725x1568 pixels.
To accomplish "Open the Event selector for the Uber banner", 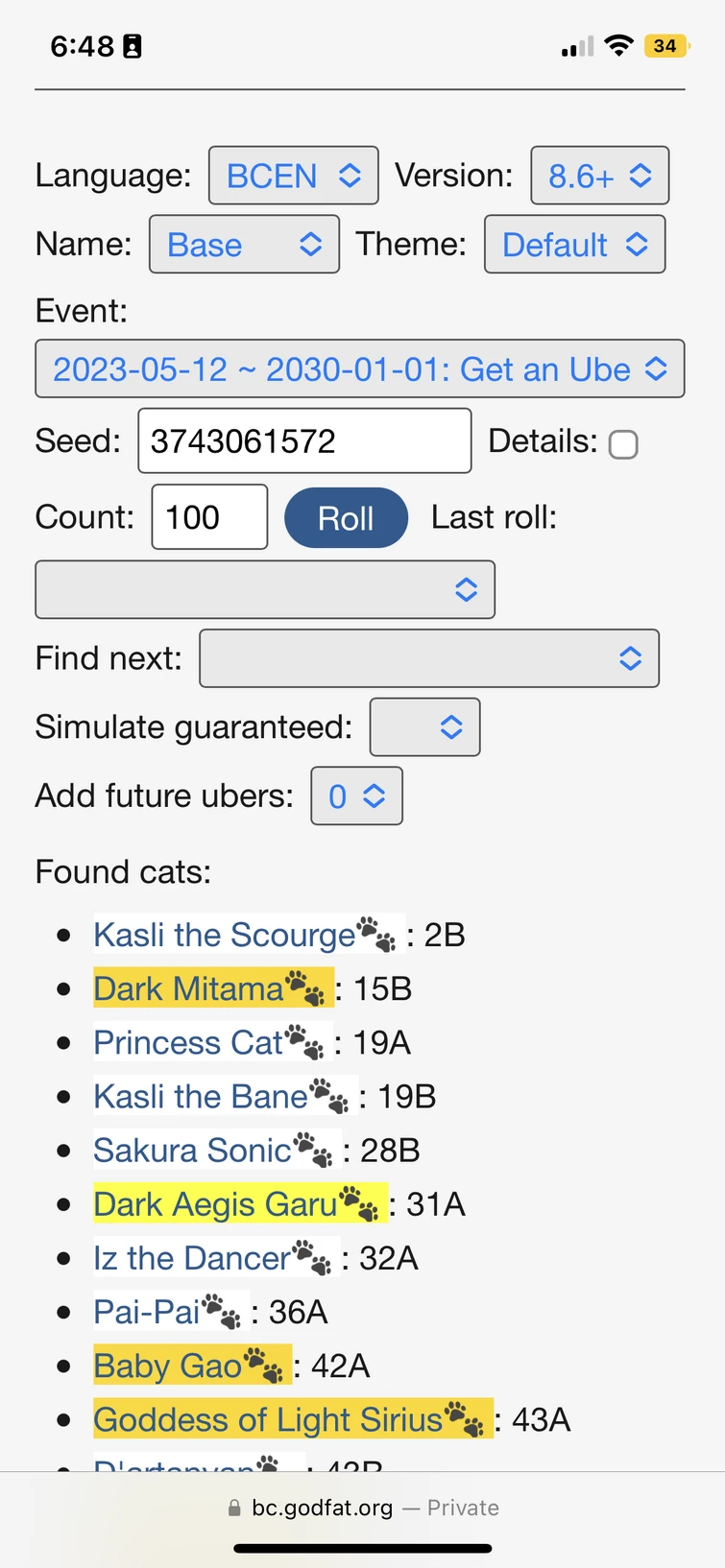I will [x=359, y=368].
